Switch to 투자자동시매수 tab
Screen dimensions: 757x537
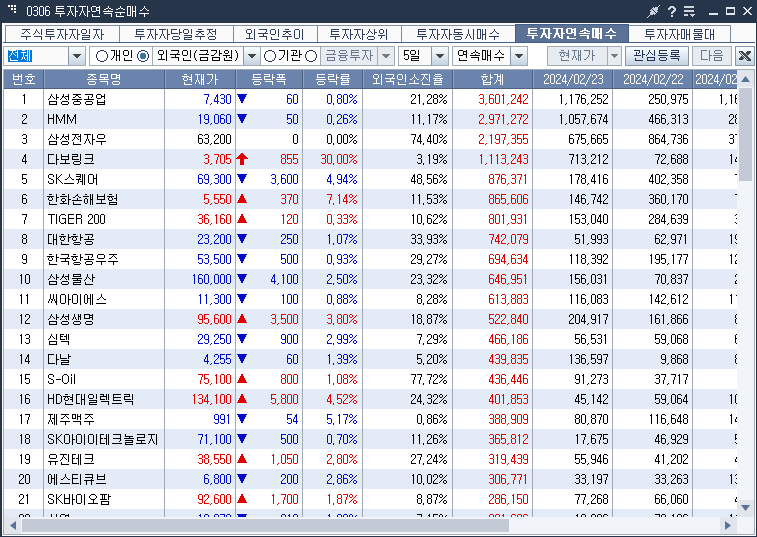point(458,34)
